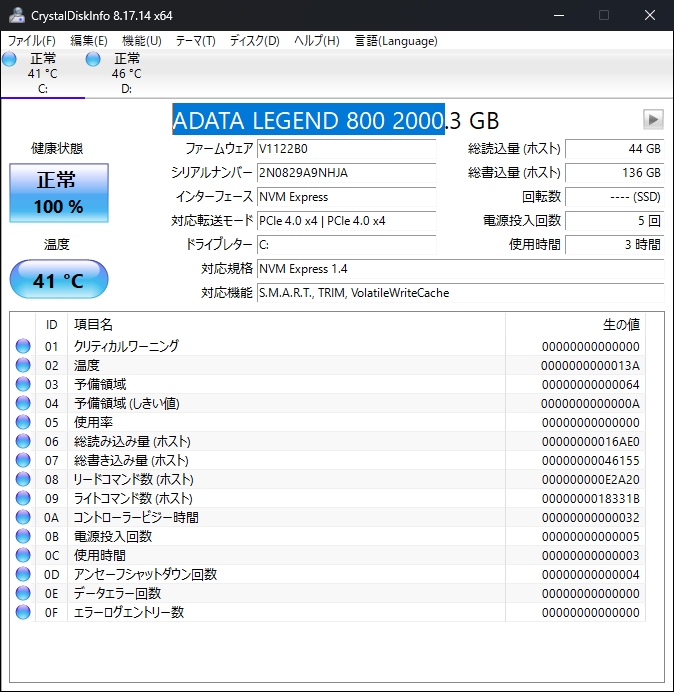
Task: Click the 生の値 column header
Action: (x=576, y=325)
